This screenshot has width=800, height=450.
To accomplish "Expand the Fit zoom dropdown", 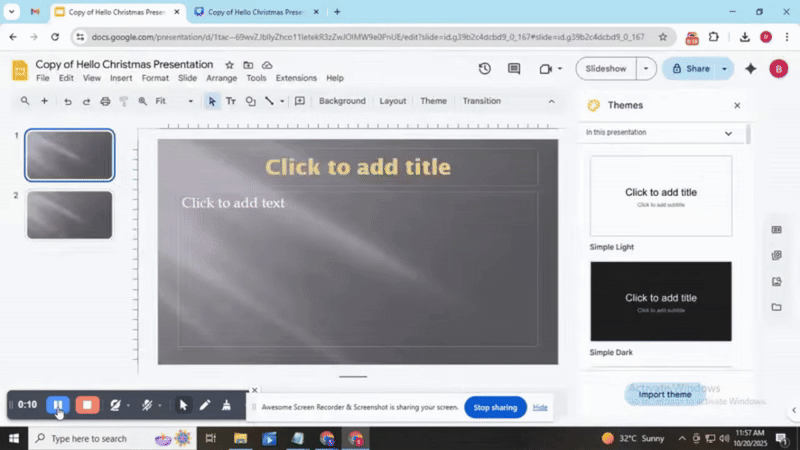I will [190, 101].
